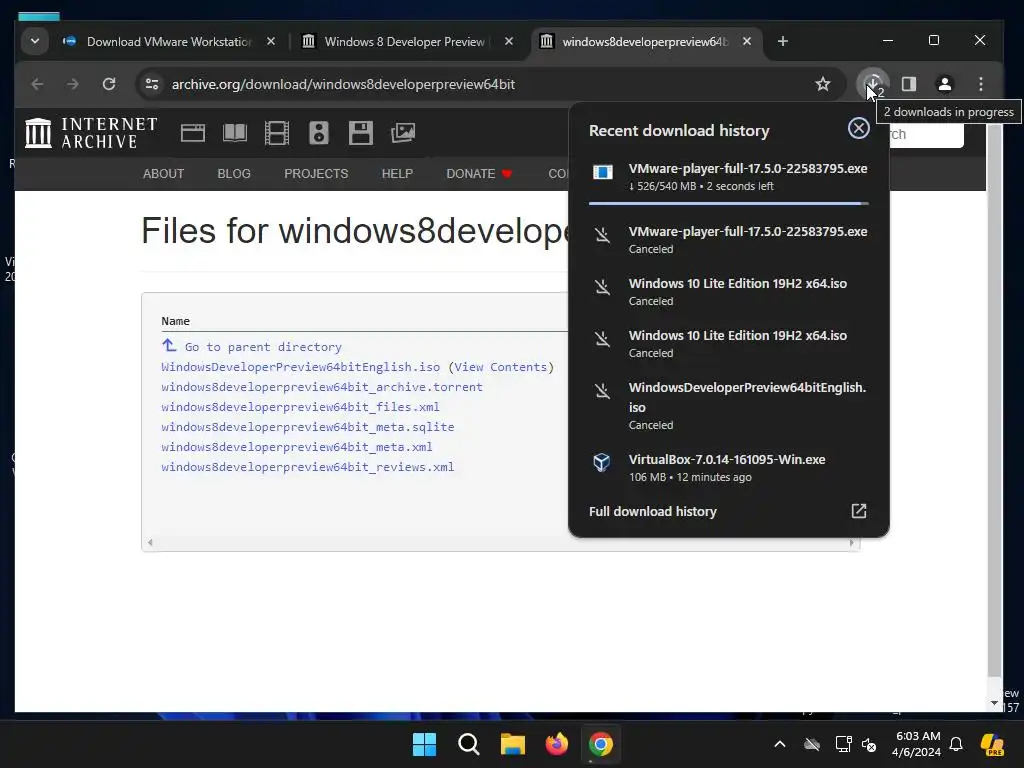This screenshot has width=1024, height=768.
Task: Click the Chrome taskbar icon
Action: [x=601, y=744]
